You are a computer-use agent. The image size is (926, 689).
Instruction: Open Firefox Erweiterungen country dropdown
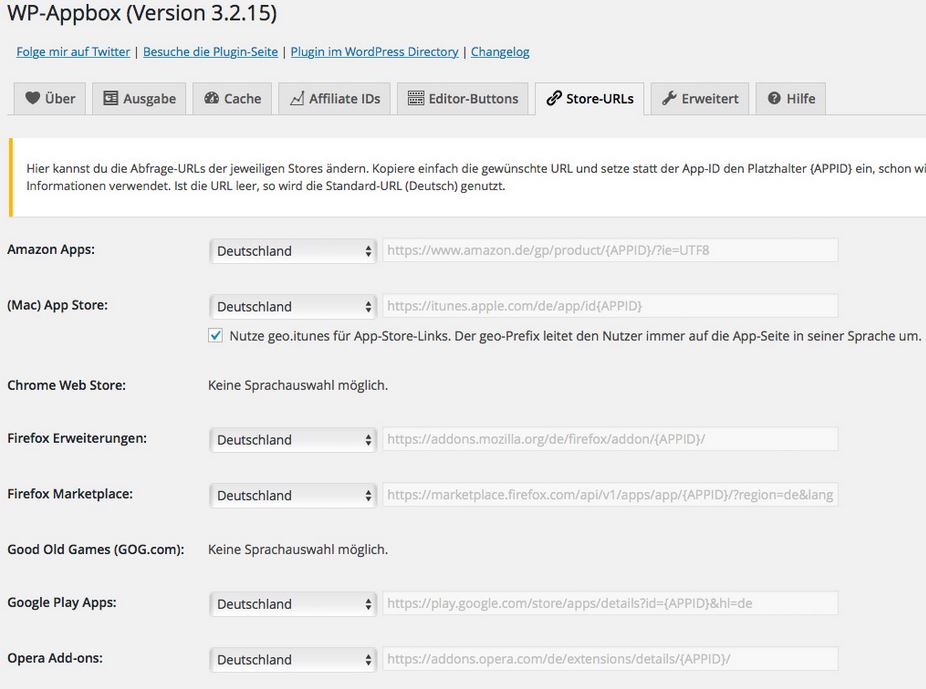[x=293, y=440]
